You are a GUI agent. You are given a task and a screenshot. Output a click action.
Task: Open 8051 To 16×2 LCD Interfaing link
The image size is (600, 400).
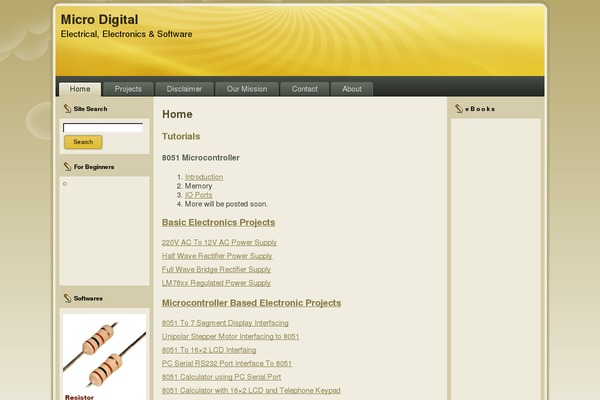[209, 350]
